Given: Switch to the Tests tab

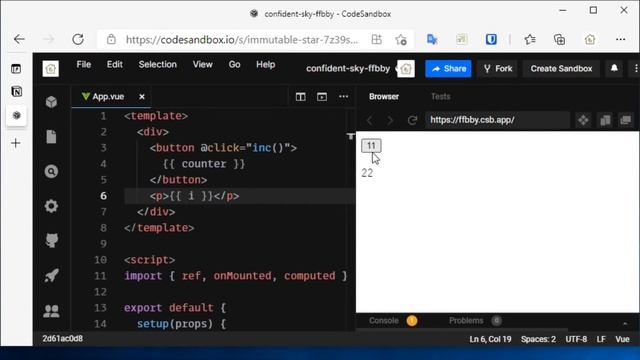Looking at the screenshot, I should pyautogui.click(x=440, y=97).
